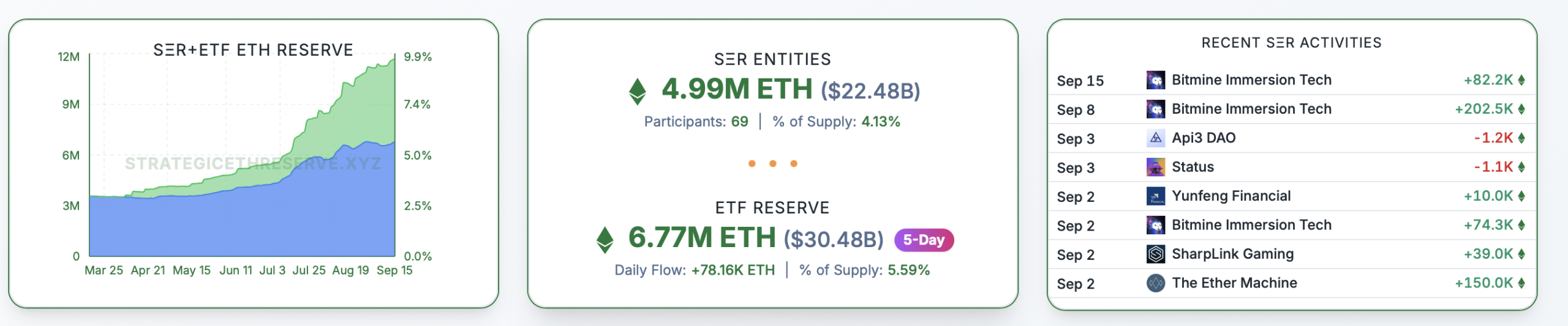1568x326 pixels.
Task: Click the Ethereum diamond beside 6.77M ETH
Action: 605,240
